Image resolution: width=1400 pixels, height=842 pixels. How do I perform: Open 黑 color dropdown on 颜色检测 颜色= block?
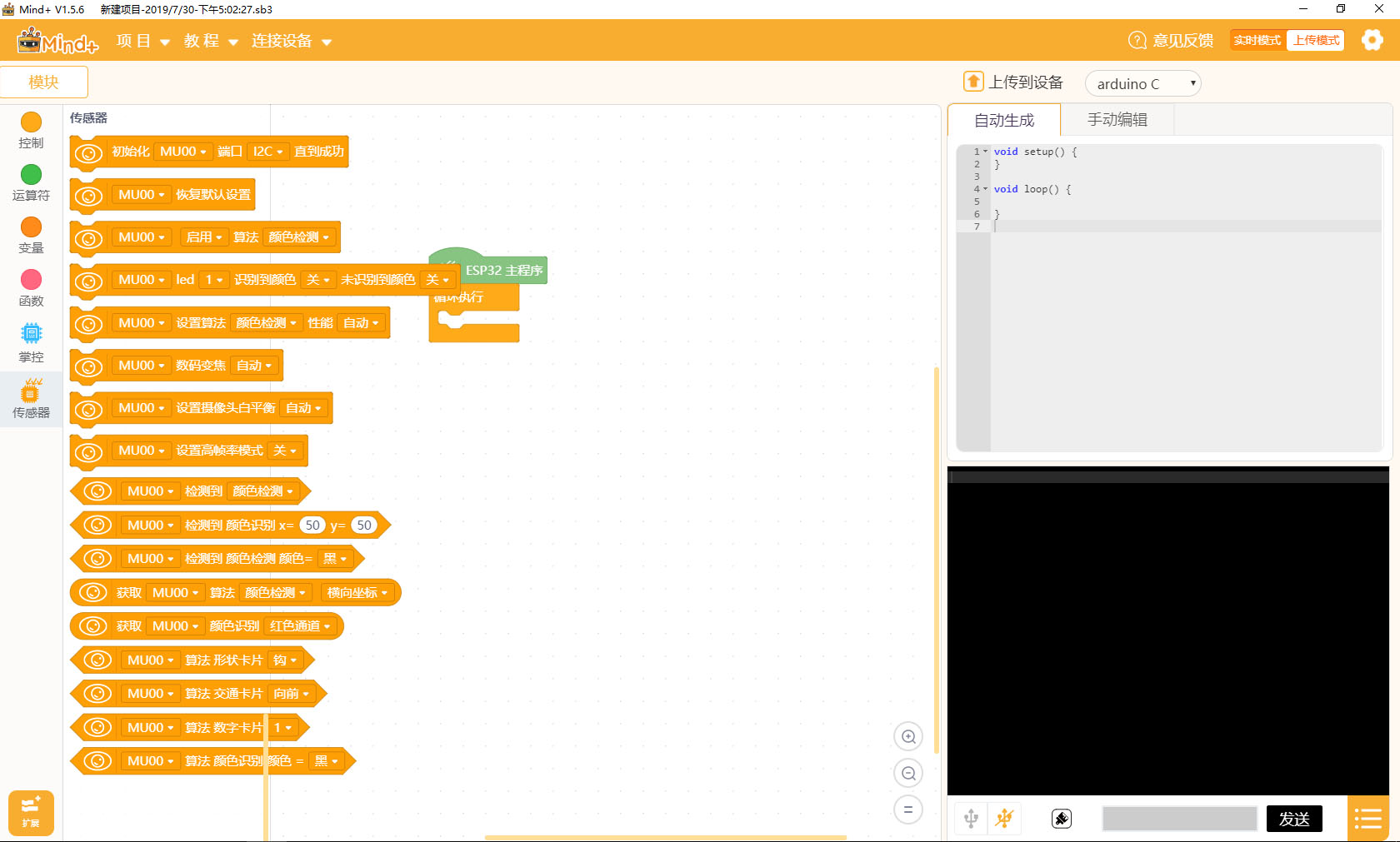[x=335, y=559]
